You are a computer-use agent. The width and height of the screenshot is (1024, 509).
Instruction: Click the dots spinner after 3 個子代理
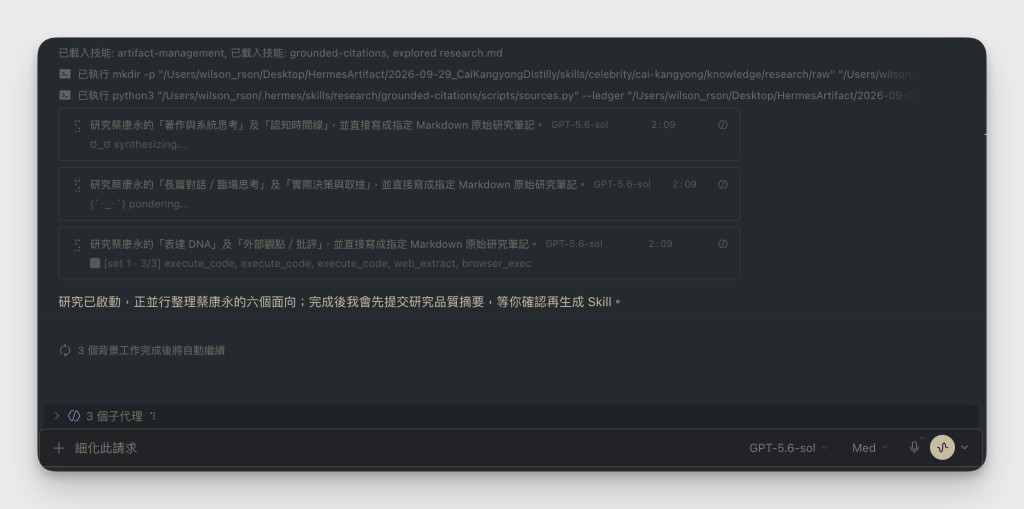click(153, 416)
